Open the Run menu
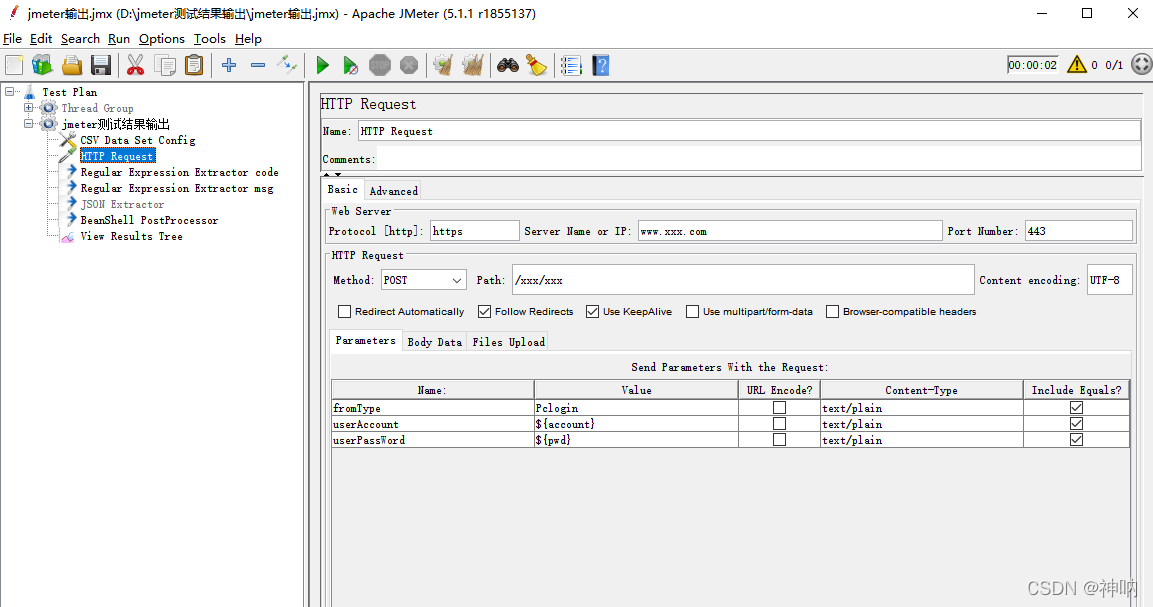The image size is (1153, 607). point(119,39)
